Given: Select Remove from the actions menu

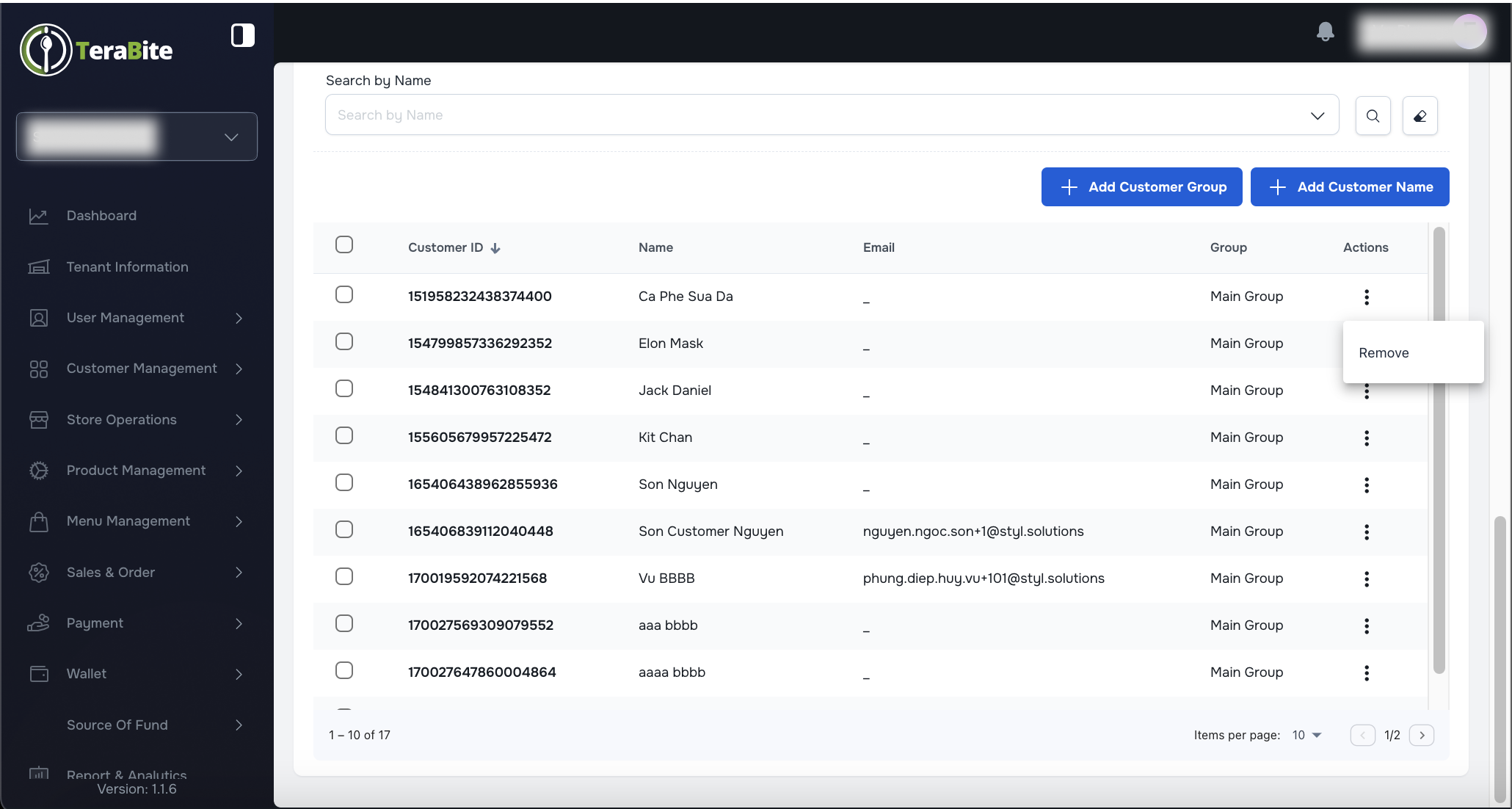Looking at the screenshot, I should click(1384, 353).
